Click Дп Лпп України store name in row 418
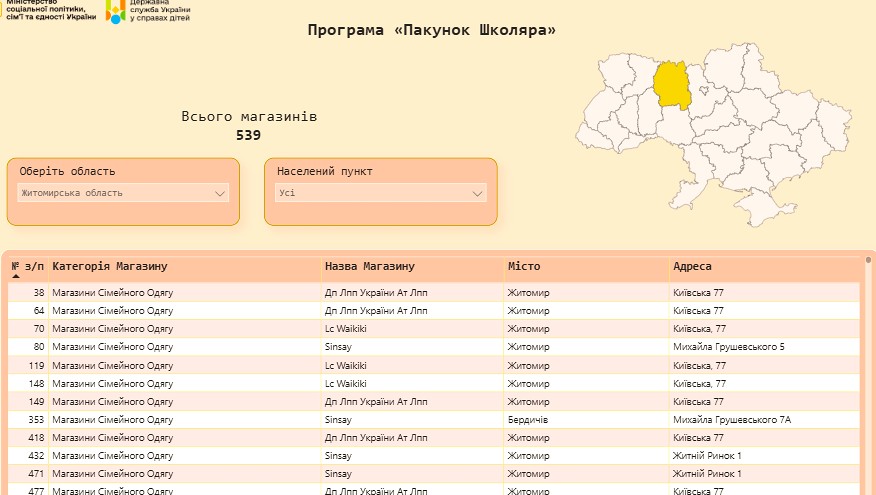Image resolution: width=876 pixels, height=495 pixels. [x=376, y=437]
